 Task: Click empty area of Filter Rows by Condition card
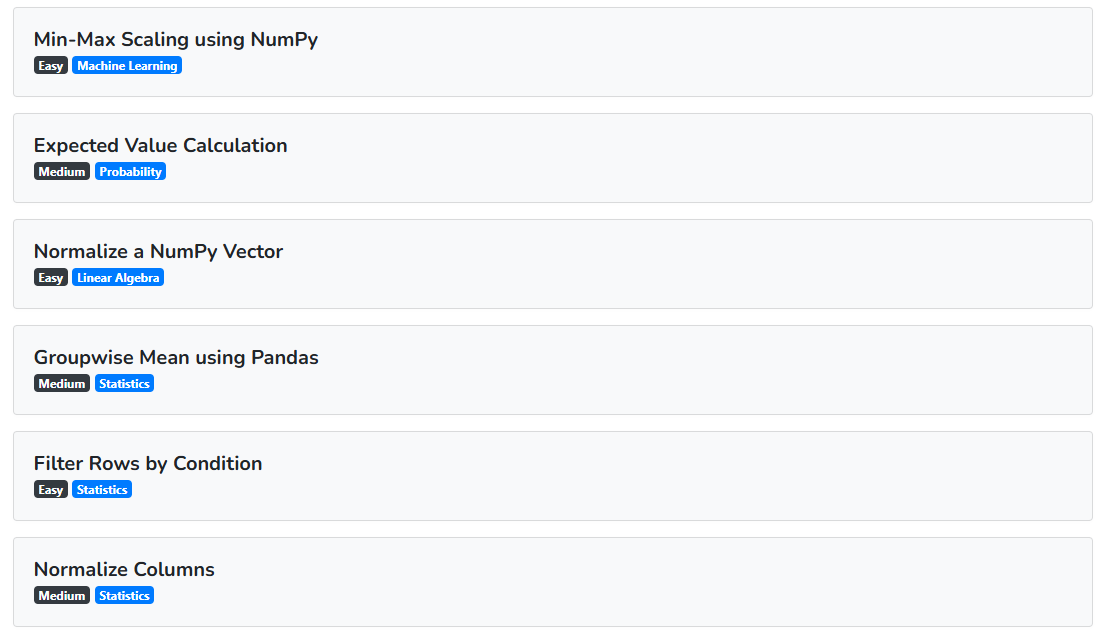pyautogui.click(x=700, y=476)
